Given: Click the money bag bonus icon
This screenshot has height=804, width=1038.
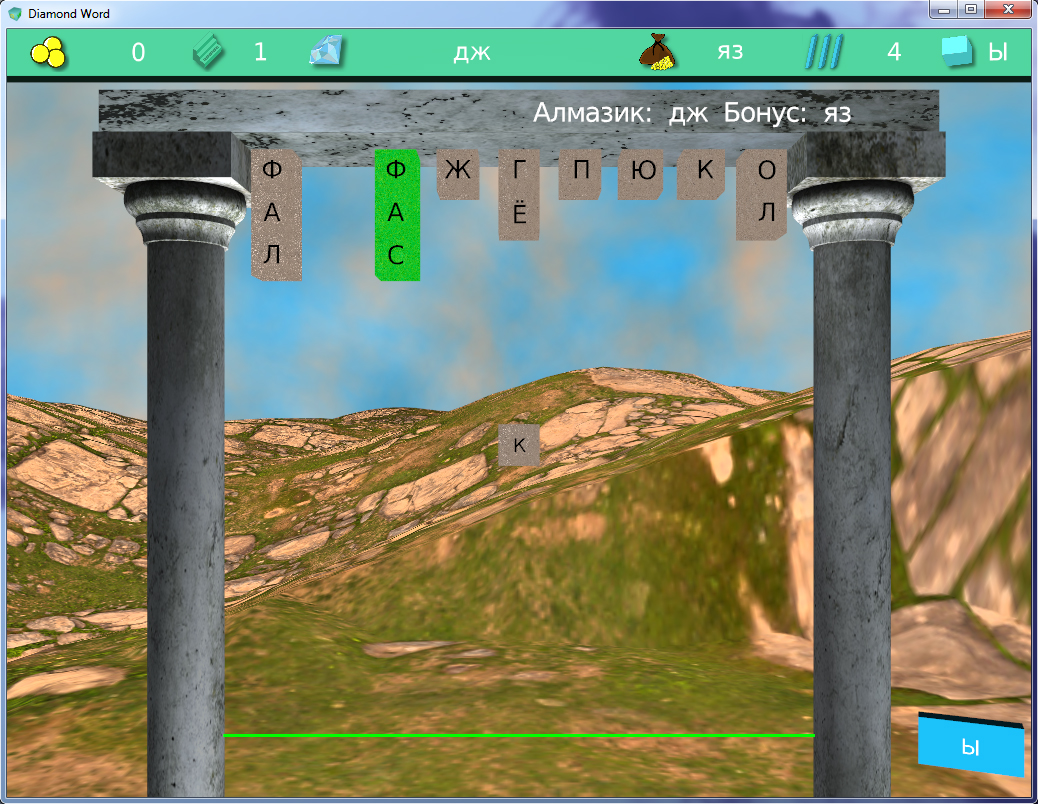Looking at the screenshot, I should (x=656, y=52).
